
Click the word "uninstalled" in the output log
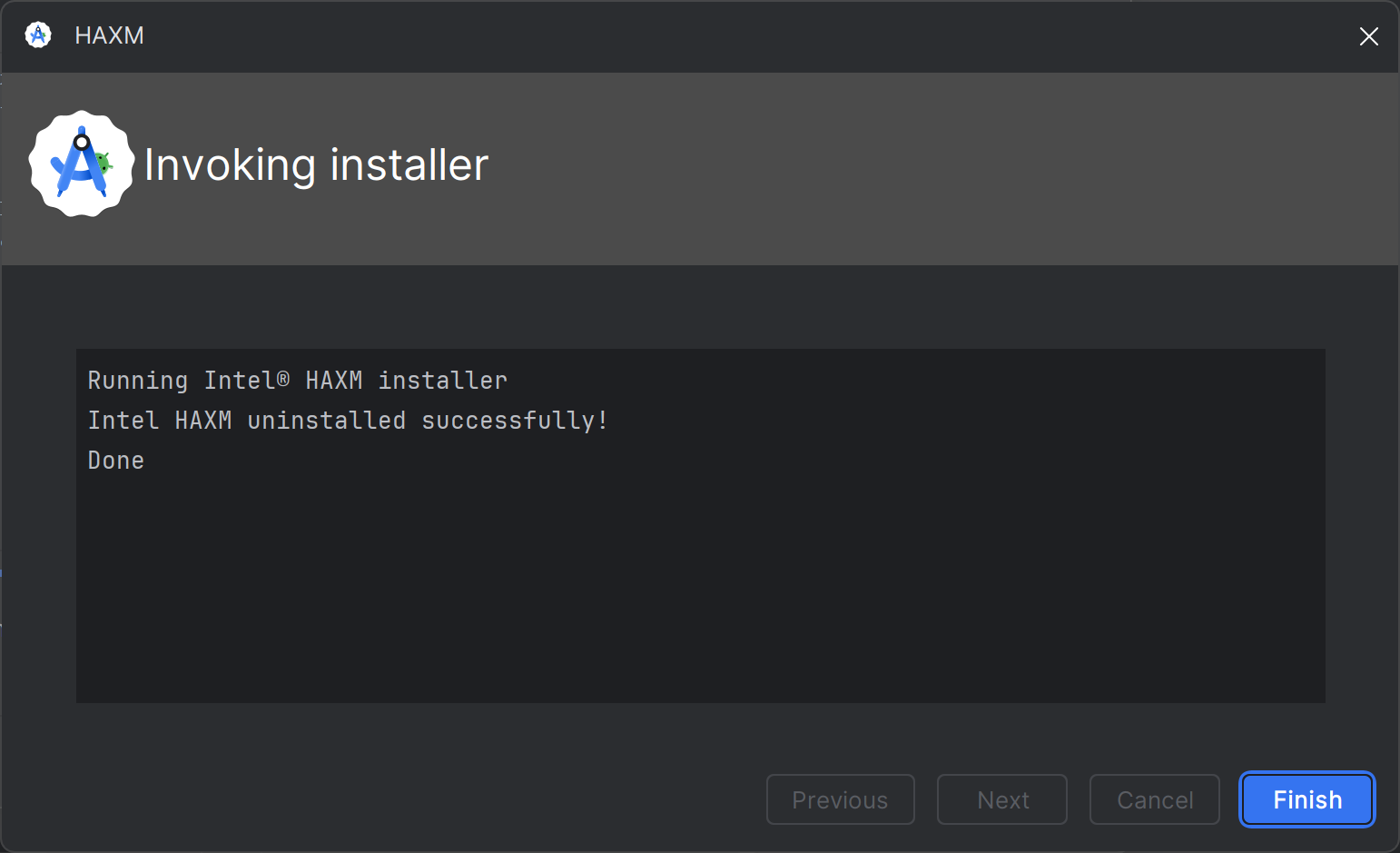[x=326, y=421]
